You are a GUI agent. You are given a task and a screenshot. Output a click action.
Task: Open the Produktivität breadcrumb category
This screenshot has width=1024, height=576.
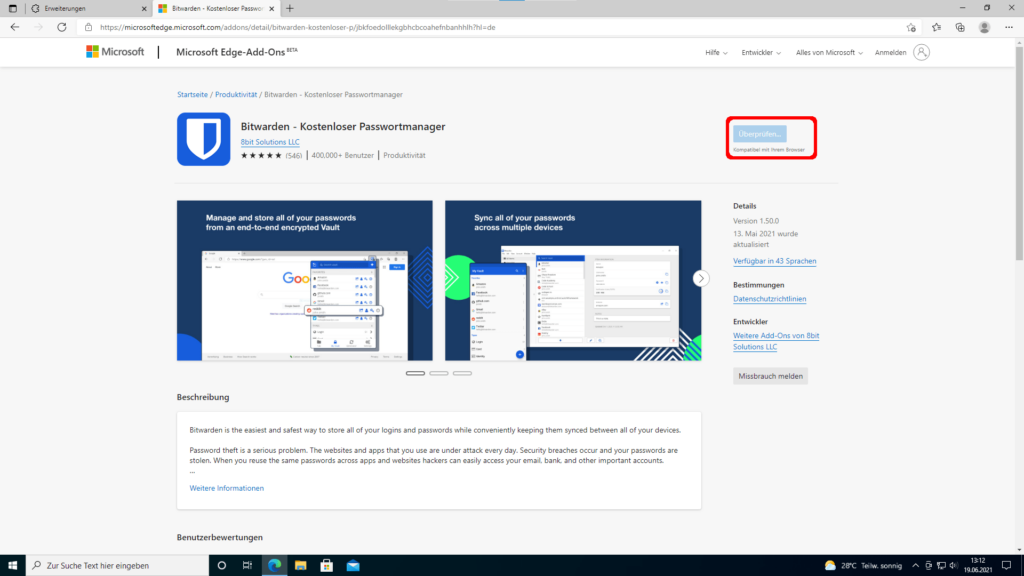[x=236, y=95]
